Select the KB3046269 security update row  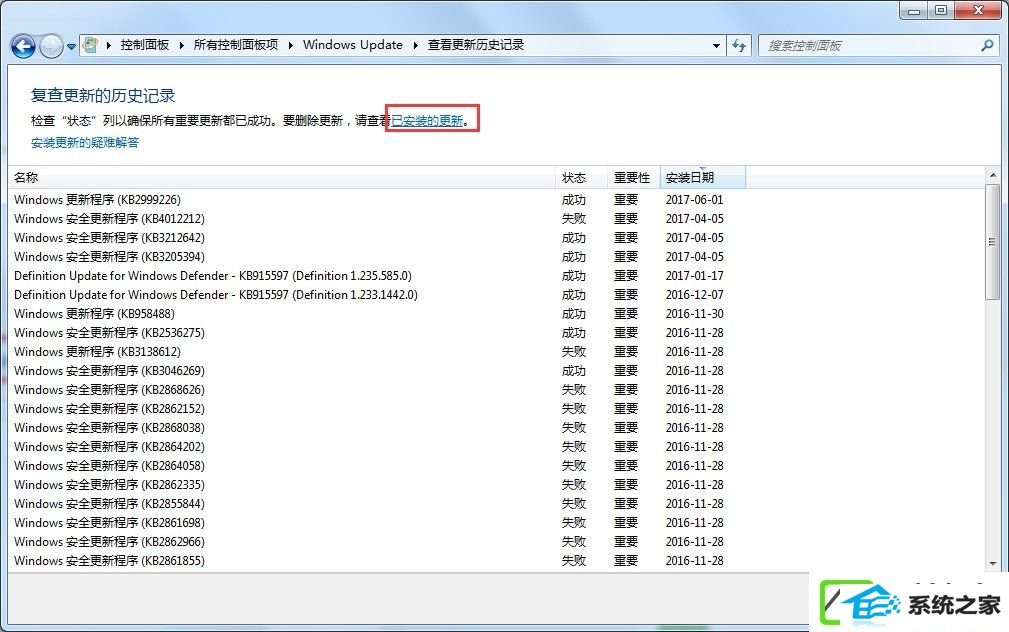pyautogui.click(x=496, y=371)
